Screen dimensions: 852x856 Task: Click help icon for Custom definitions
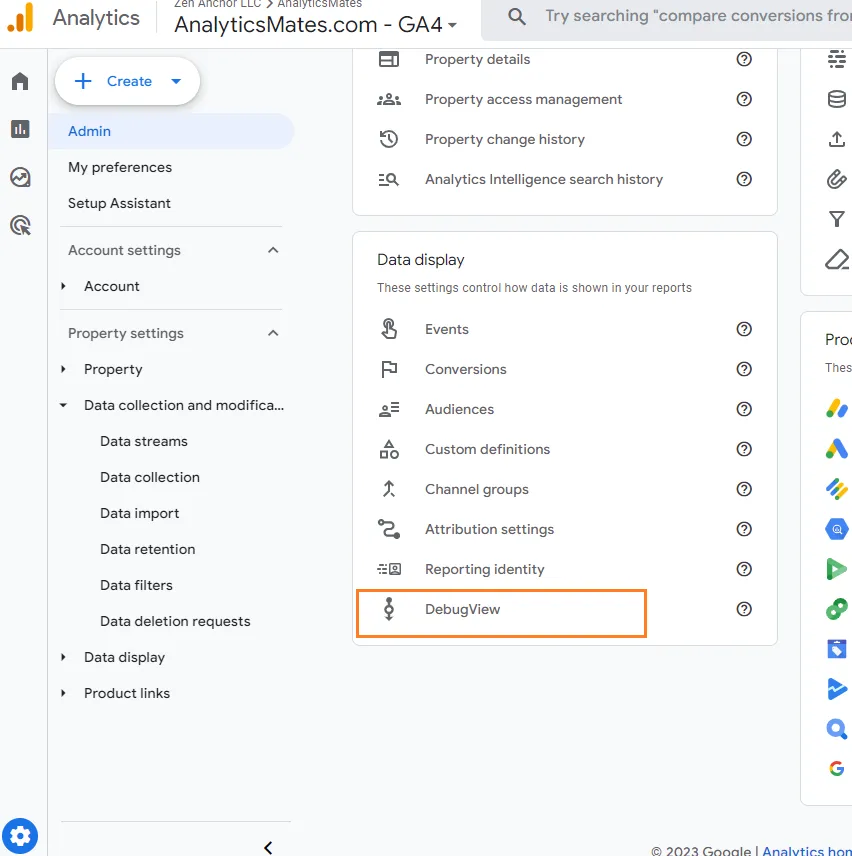pos(744,449)
